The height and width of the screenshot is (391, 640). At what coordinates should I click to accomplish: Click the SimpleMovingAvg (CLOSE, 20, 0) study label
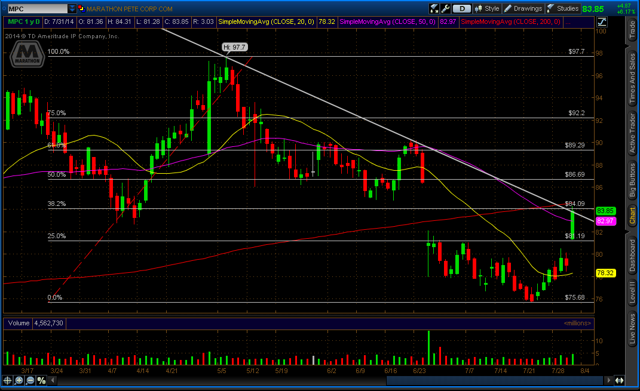(266, 22)
